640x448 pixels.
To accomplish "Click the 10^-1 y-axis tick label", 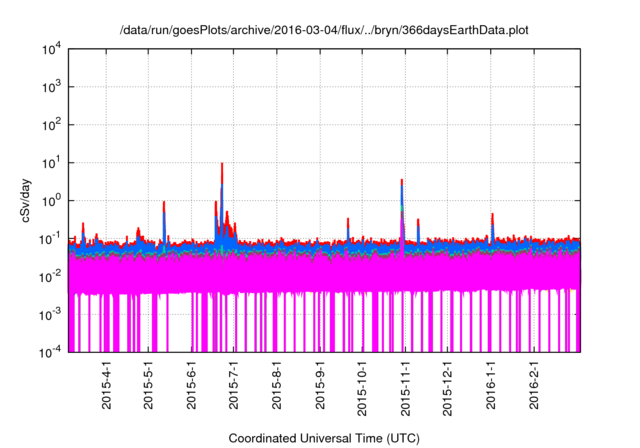I will point(51,239).
